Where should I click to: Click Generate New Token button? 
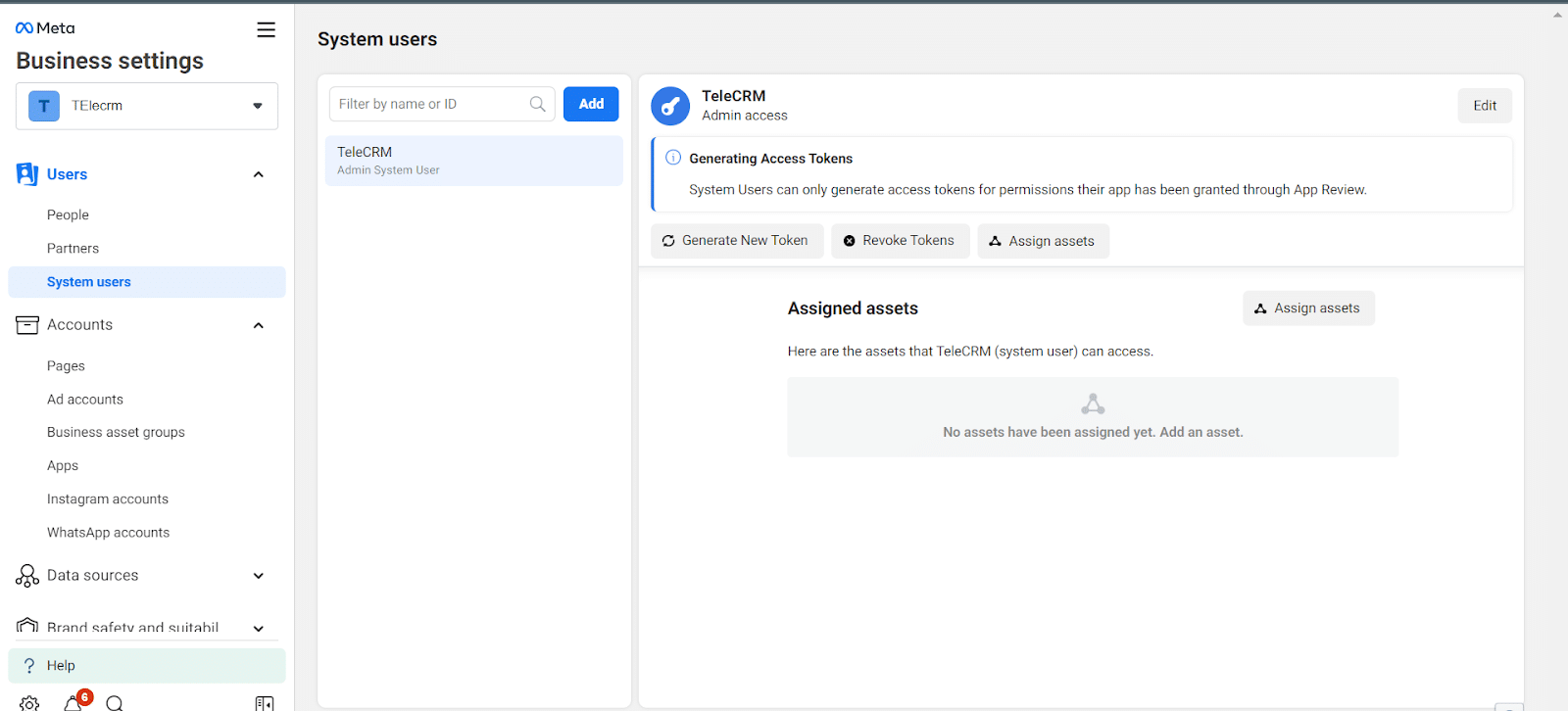737,241
